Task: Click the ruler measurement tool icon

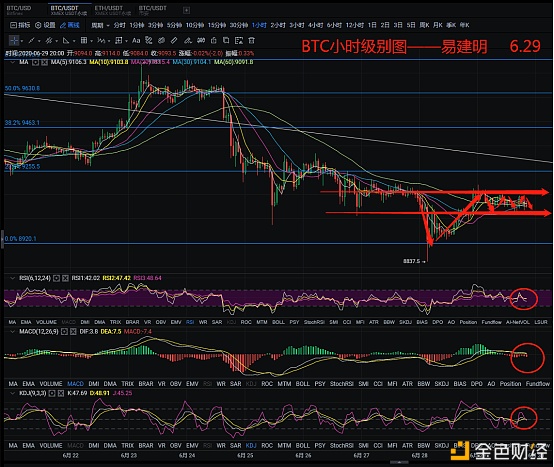Action: (x=174, y=40)
